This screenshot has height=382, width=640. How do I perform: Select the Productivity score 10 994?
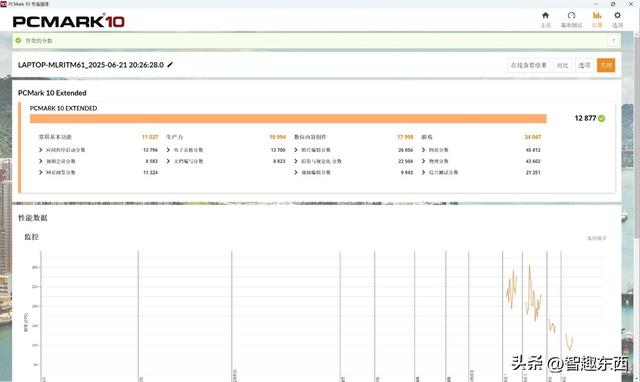pos(278,137)
